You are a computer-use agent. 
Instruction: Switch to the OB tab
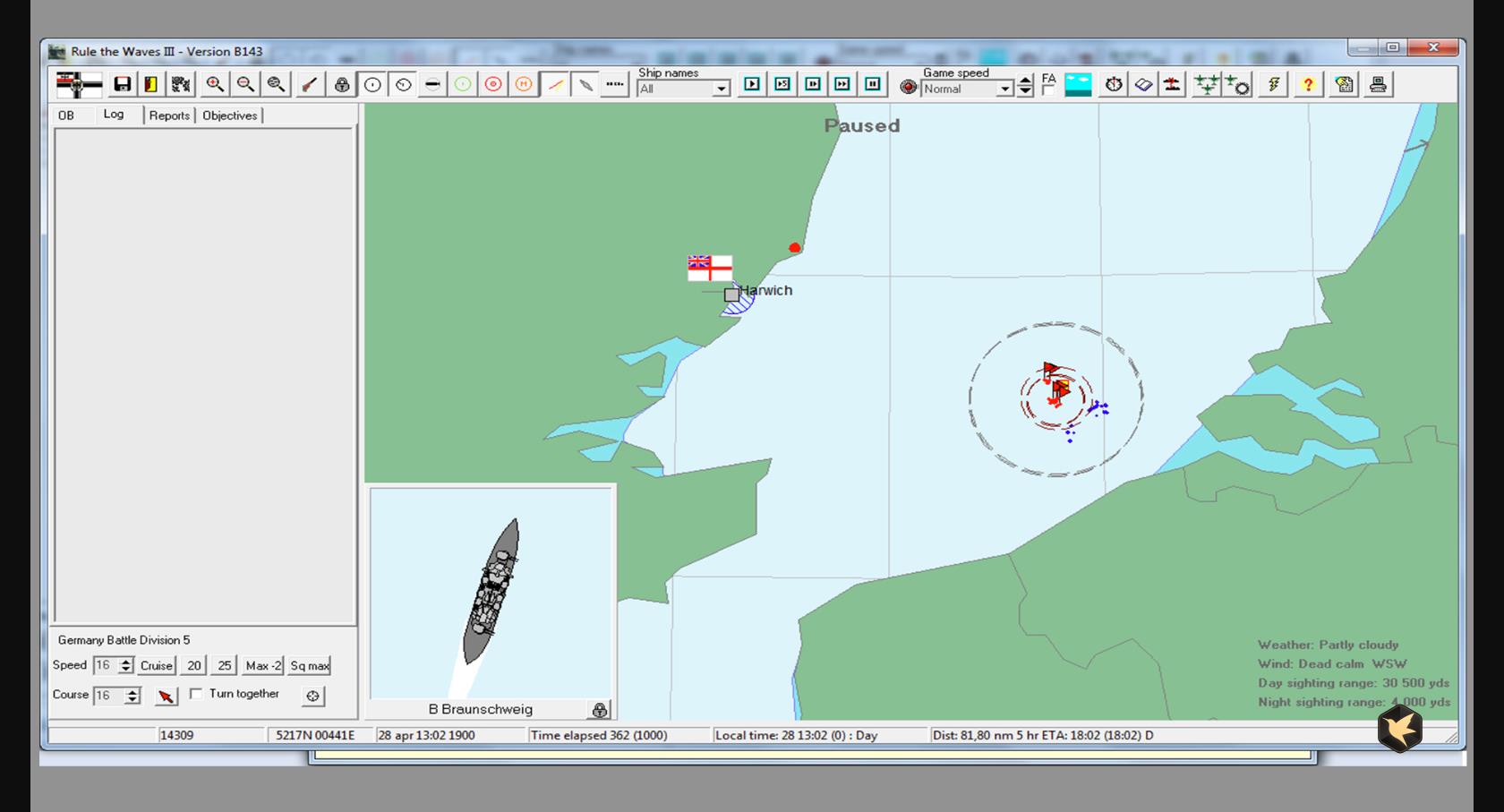(x=66, y=115)
